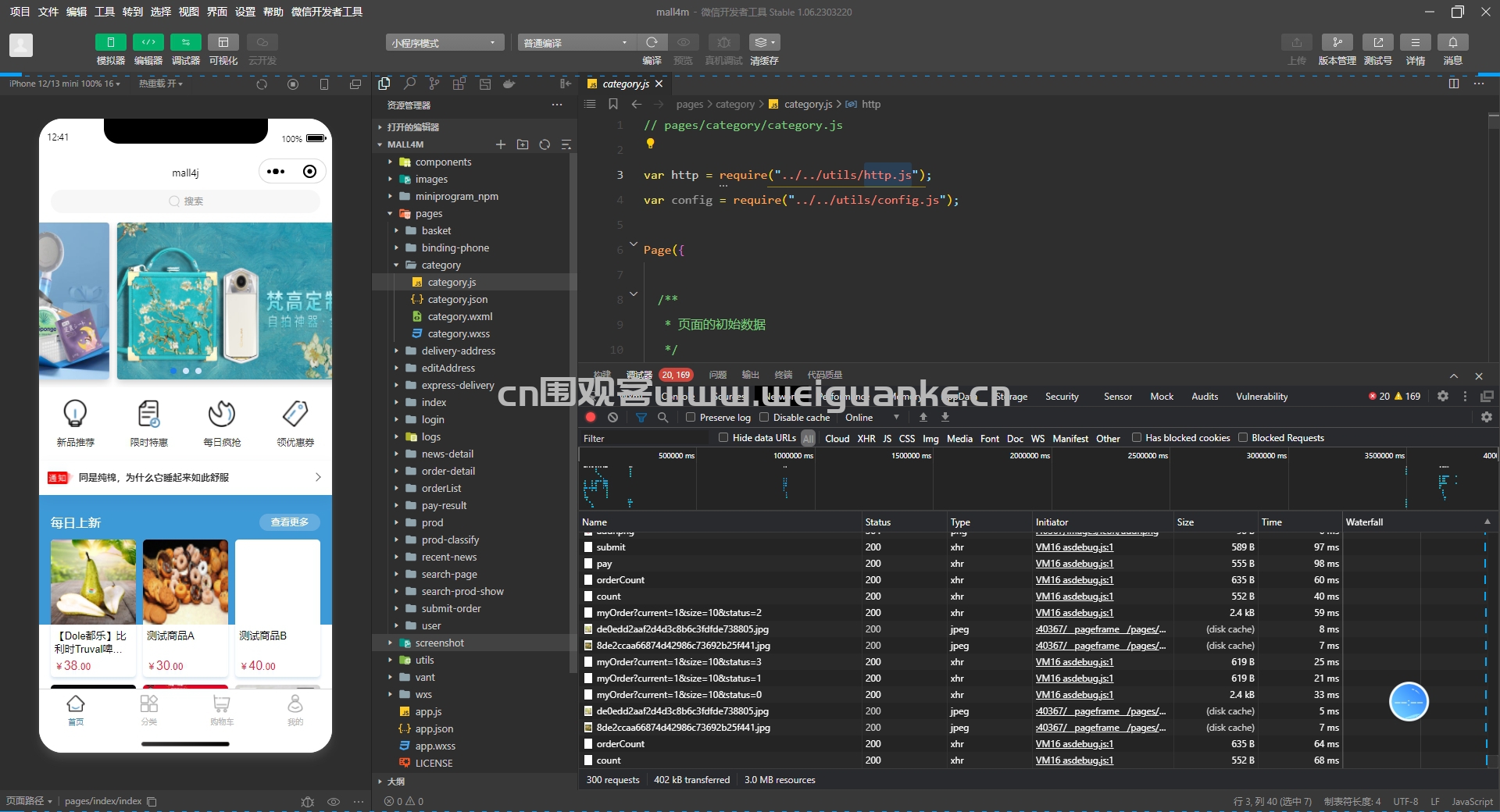
Task: Toggle the editor panel icon
Action: (148, 42)
